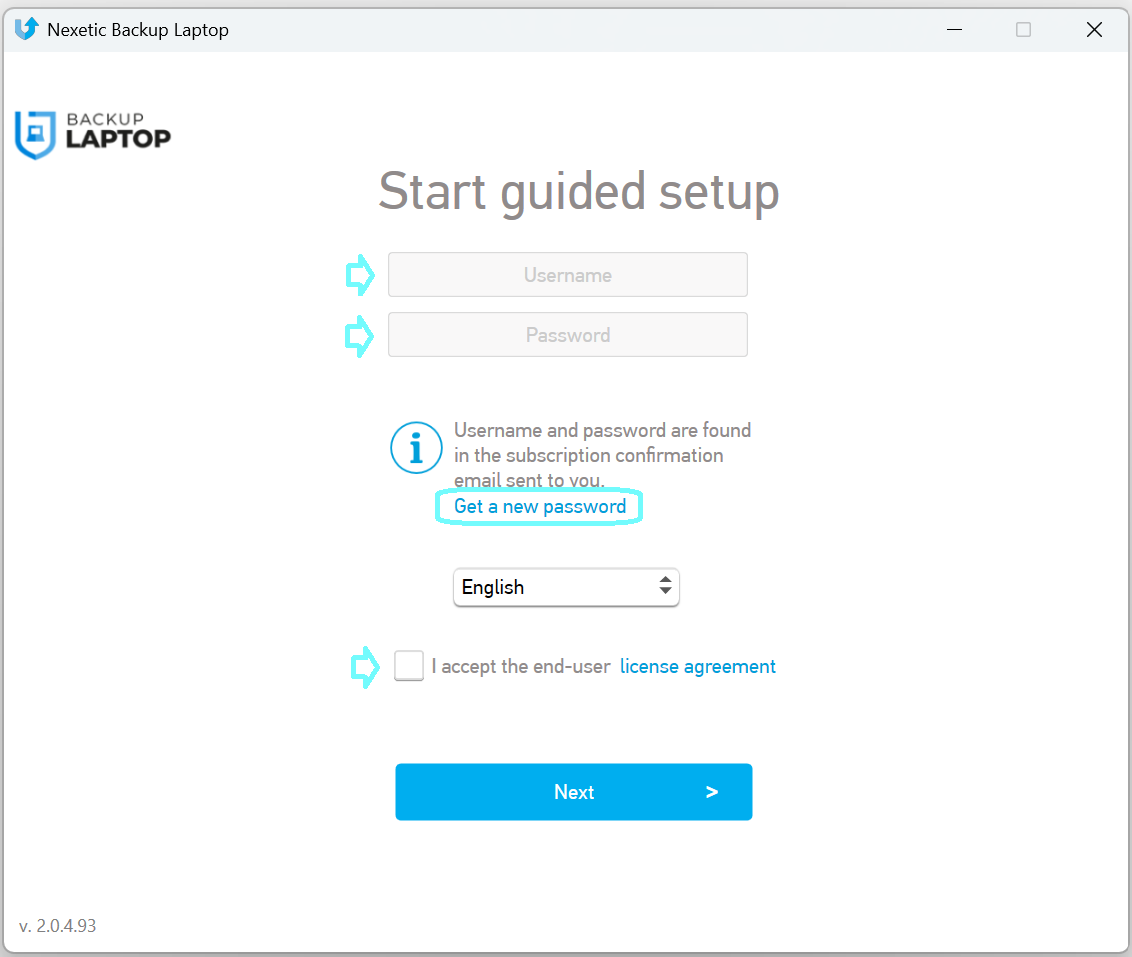
Task: Click the blue information icon
Action: click(417, 447)
